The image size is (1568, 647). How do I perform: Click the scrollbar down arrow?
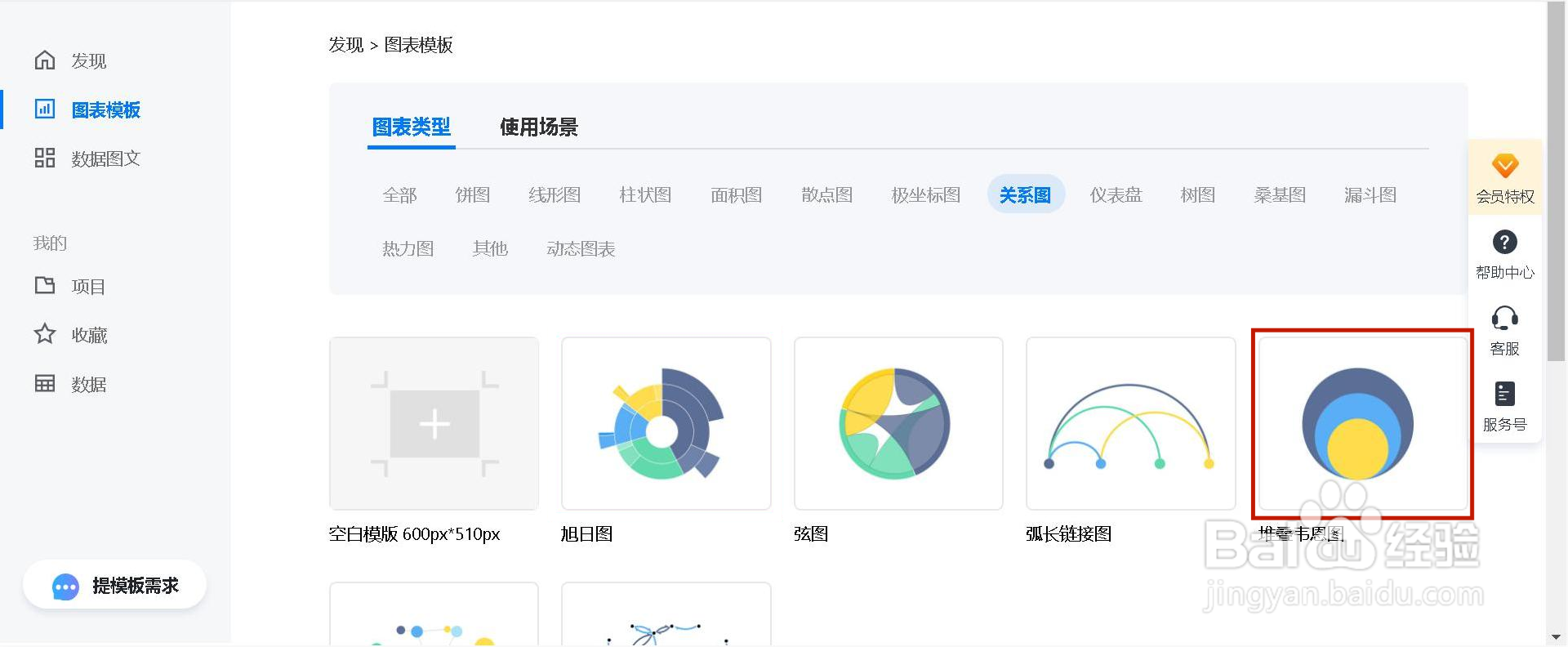pyautogui.click(x=1557, y=637)
